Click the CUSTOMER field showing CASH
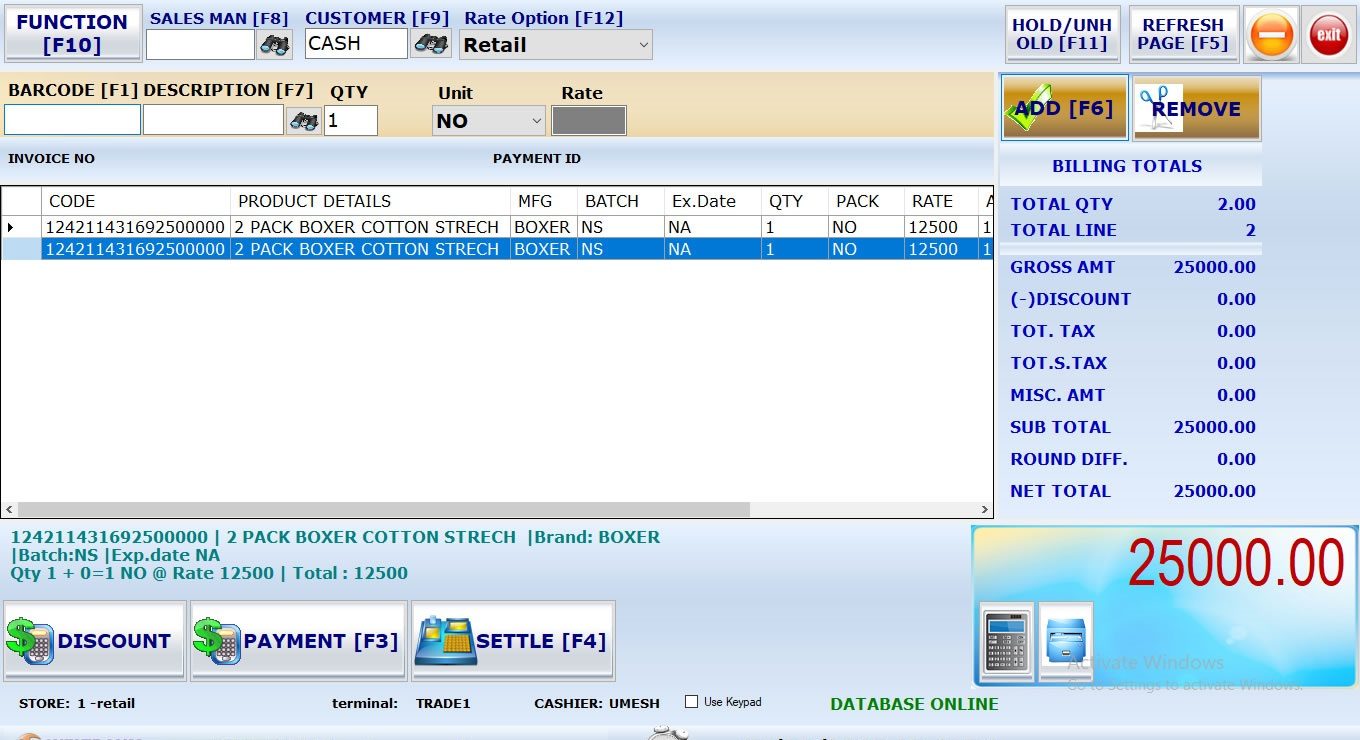The image size is (1360, 740). tap(356, 44)
